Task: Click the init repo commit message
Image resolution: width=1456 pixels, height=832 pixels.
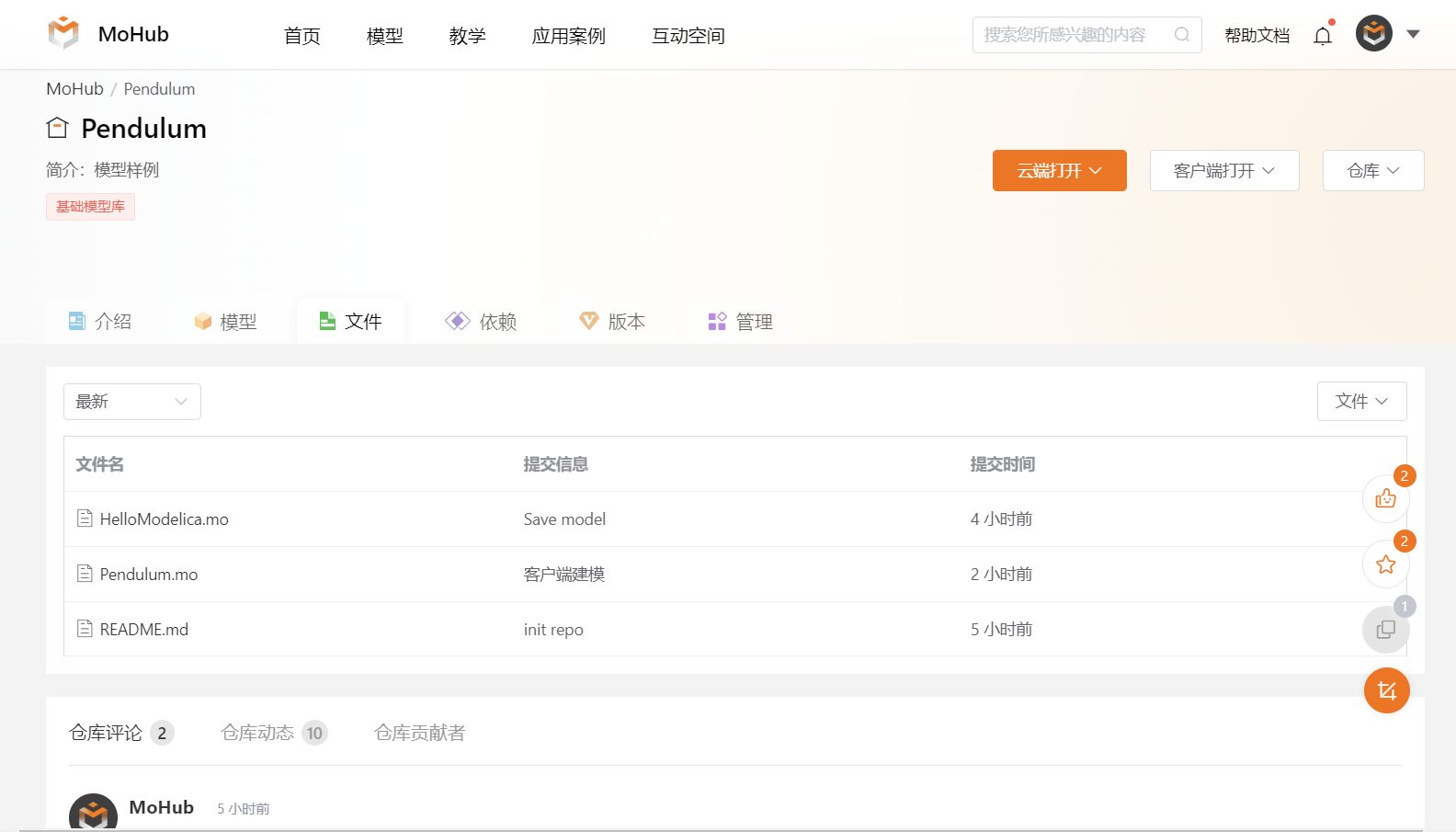Action: tap(553, 630)
